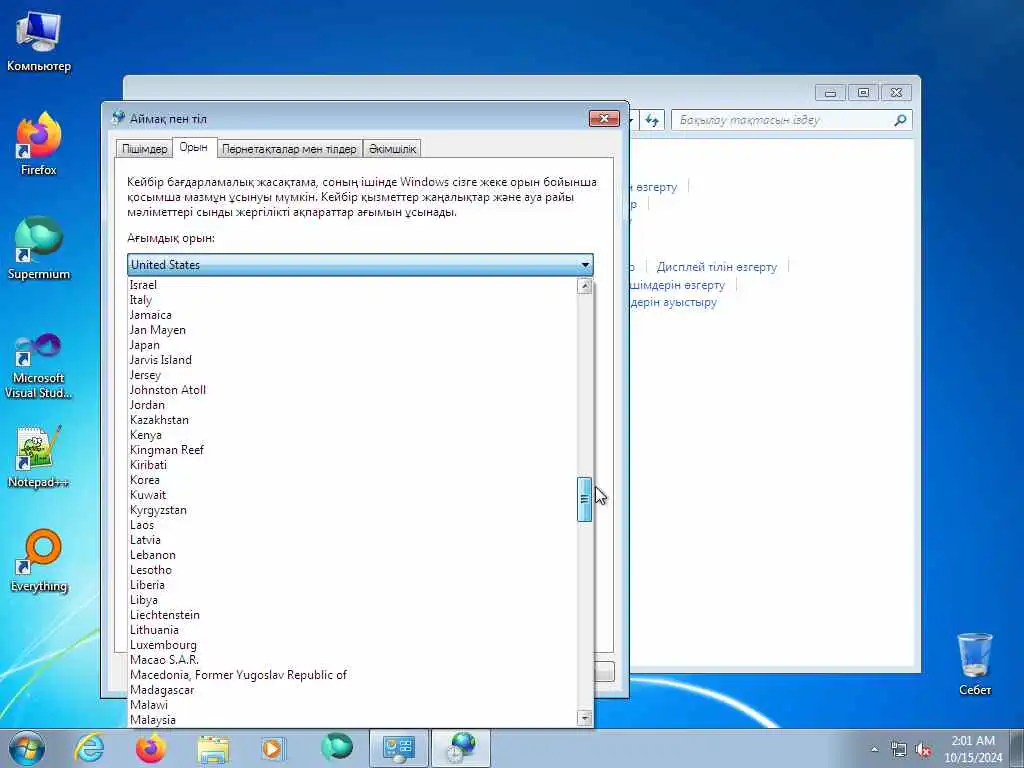Choose Kazakhstan as current location

(x=353, y=420)
